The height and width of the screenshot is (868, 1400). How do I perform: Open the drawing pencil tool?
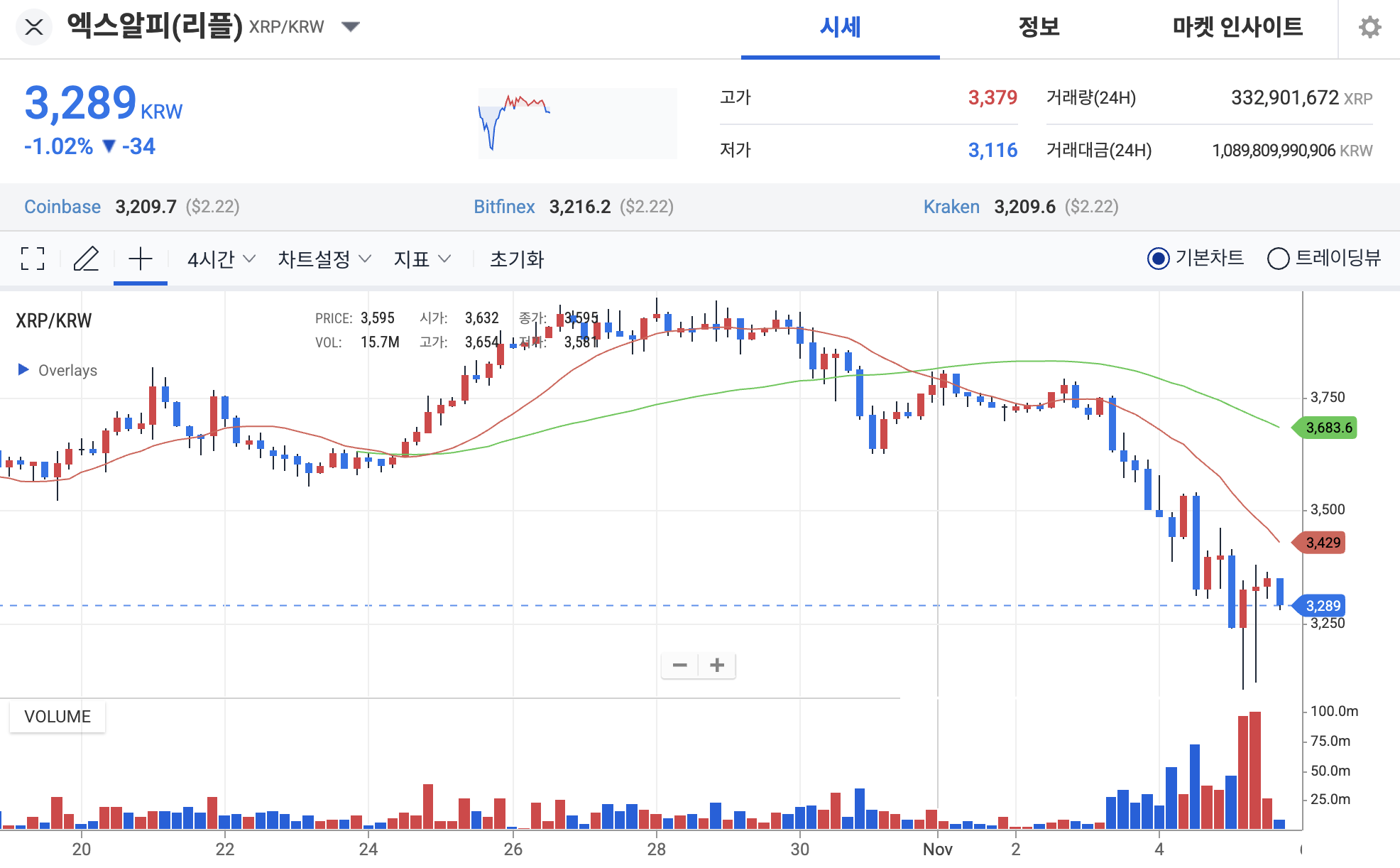click(x=87, y=259)
